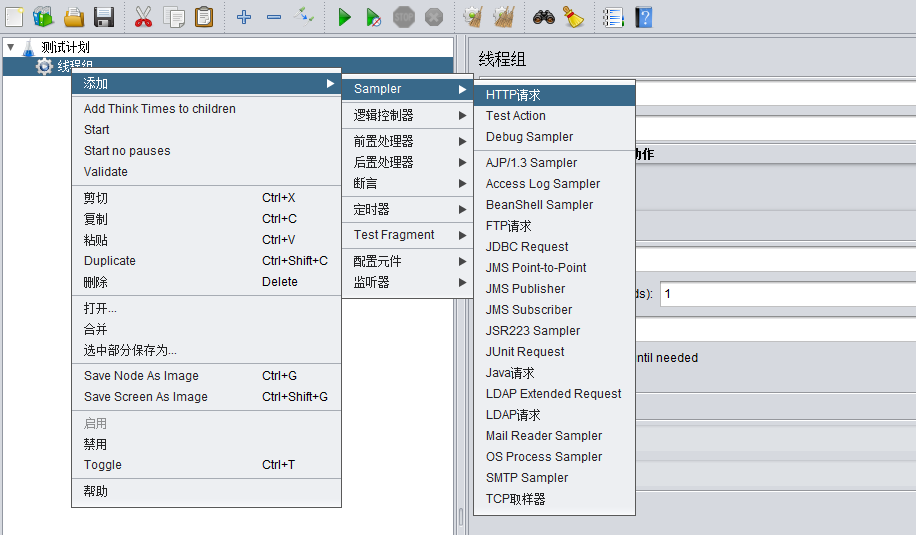This screenshot has width=916, height=535.
Task: Click the Open file folder icon
Action: click(x=74, y=17)
